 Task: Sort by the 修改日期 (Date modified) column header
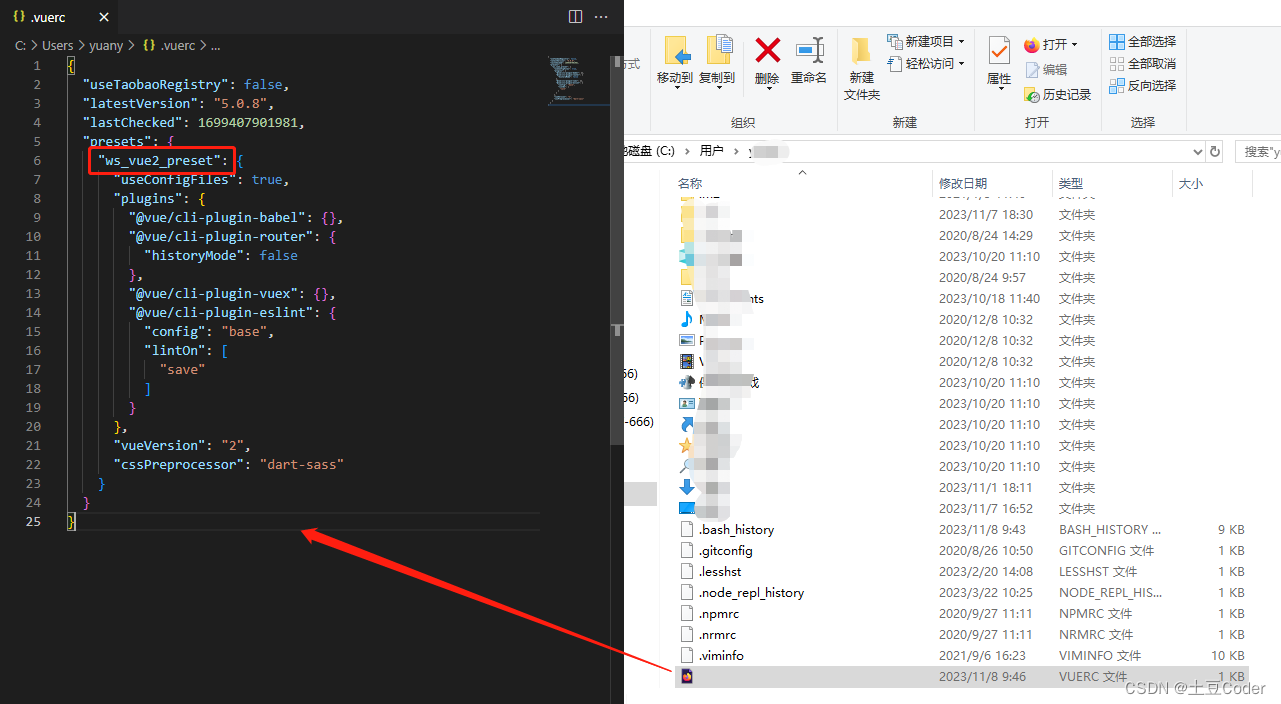(963, 183)
